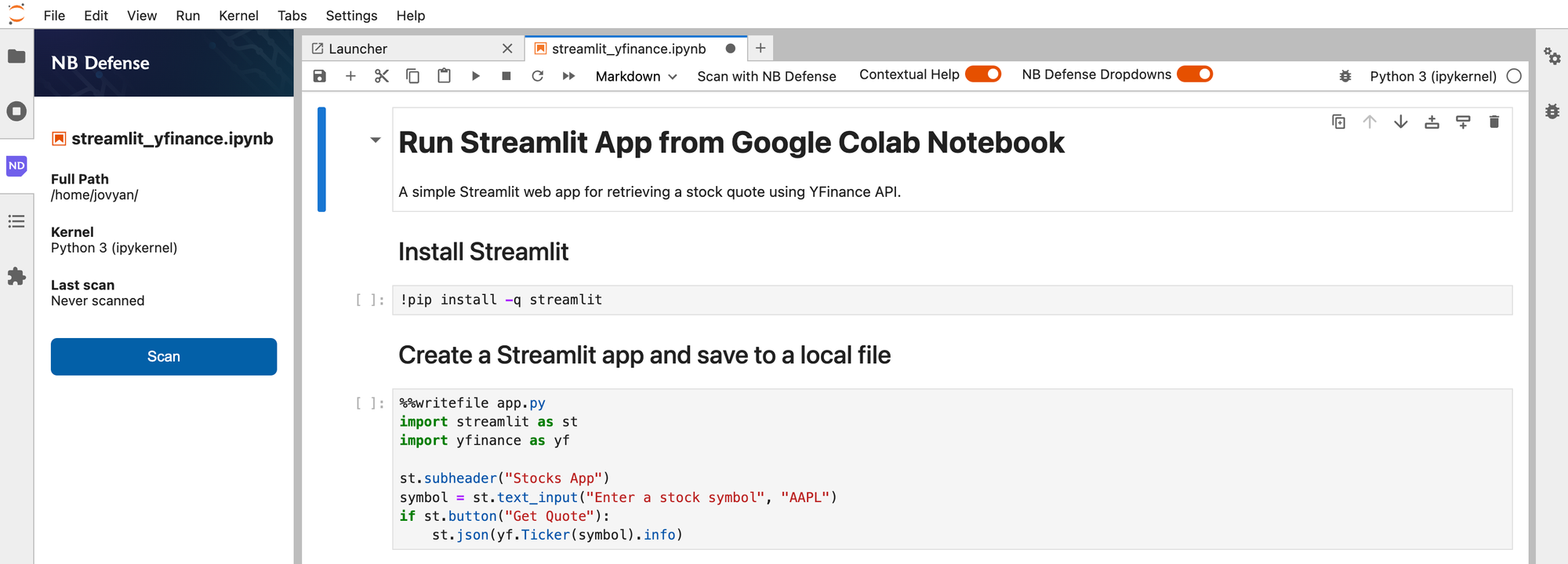The height and width of the screenshot is (564, 1568).
Task: Toggle the Contextual Help switch
Action: pyautogui.click(x=983, y=74)
